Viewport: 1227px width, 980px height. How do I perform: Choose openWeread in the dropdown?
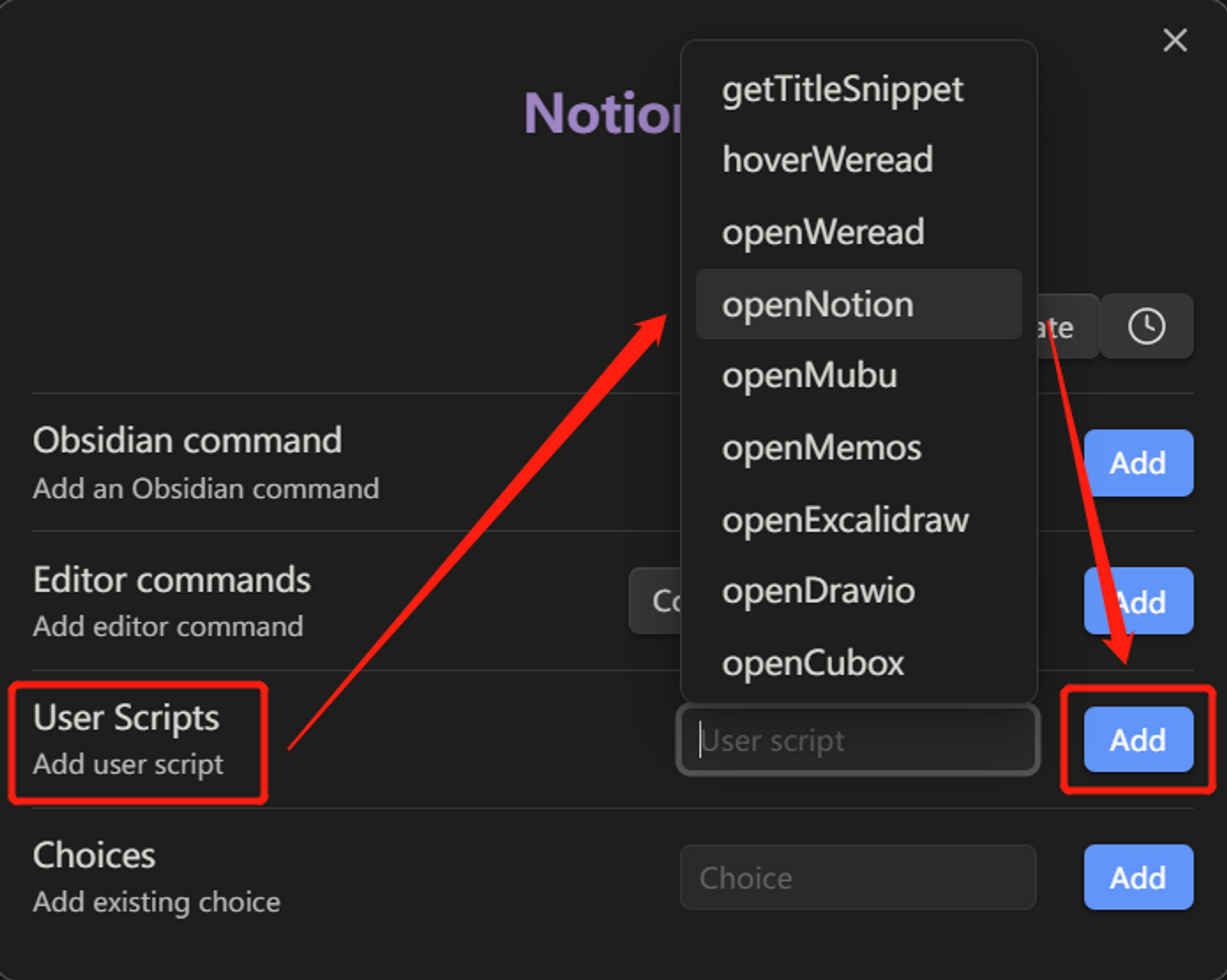coord(823,232)
